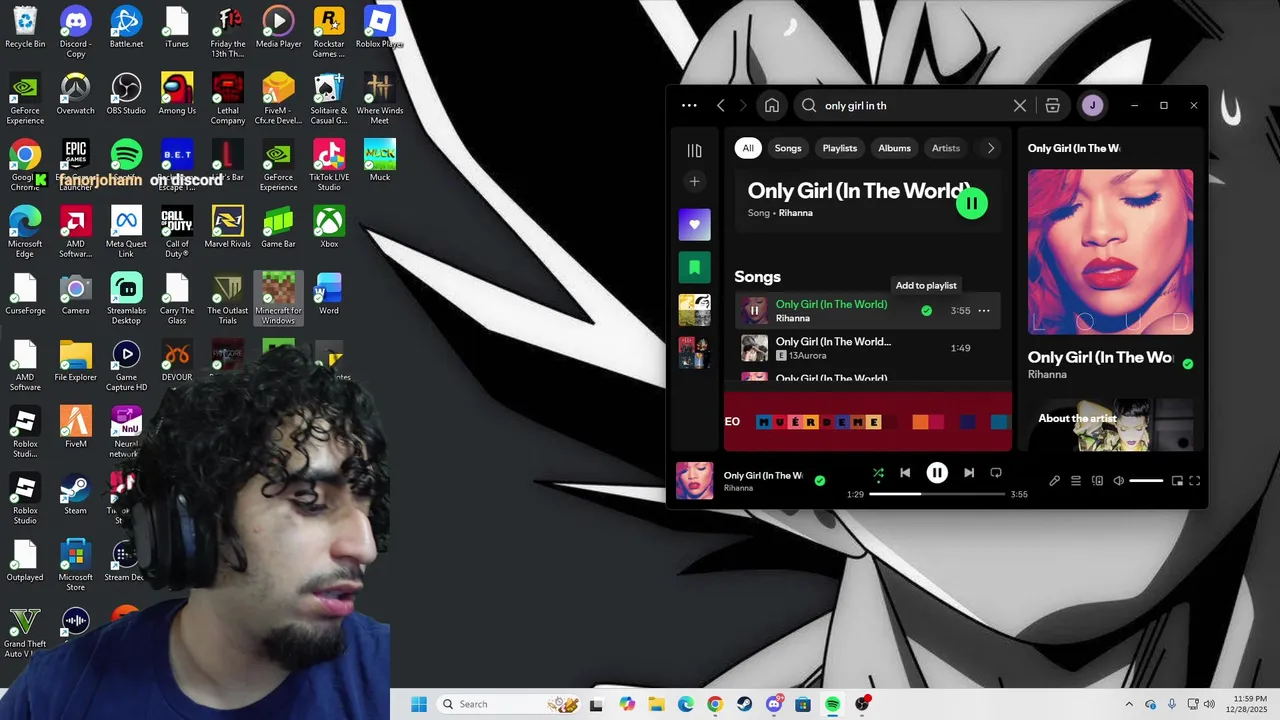
Task: Select the Marvel Rivals desktop icon
Action: pyautogui.click(x=227, y=228)
